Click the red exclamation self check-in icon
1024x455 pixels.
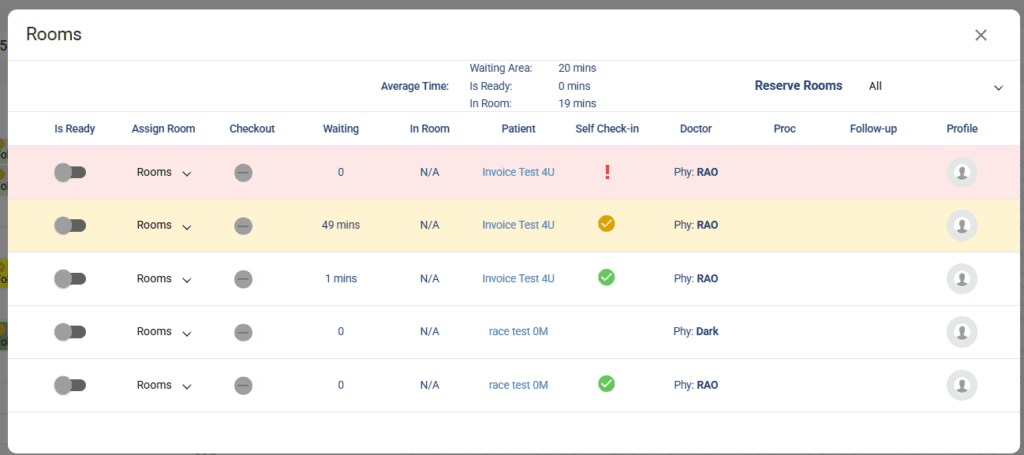click(606, 172)
